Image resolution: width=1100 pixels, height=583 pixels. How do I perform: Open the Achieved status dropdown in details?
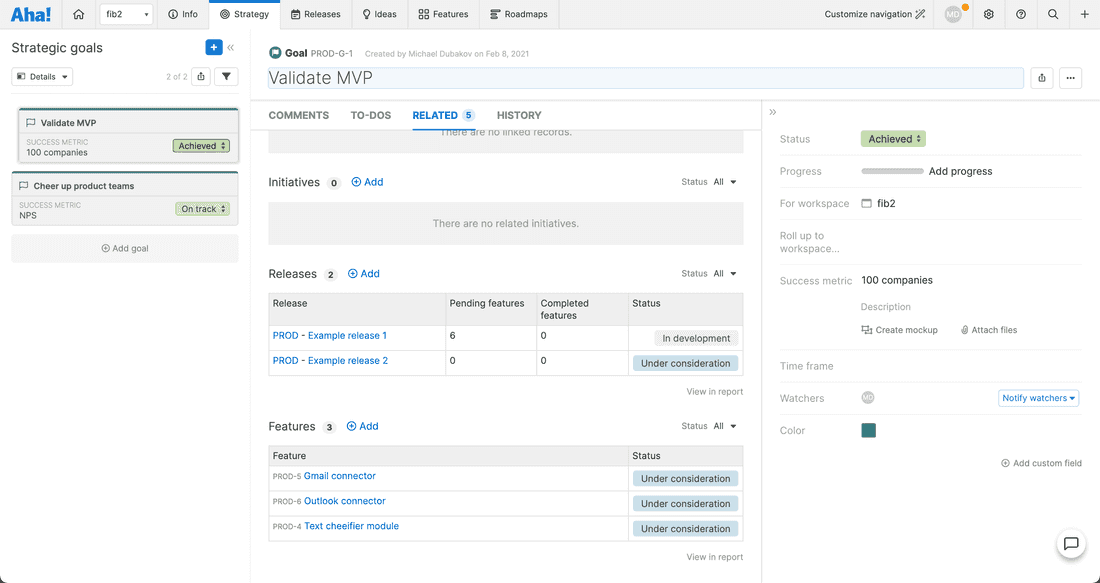(893, 139)
